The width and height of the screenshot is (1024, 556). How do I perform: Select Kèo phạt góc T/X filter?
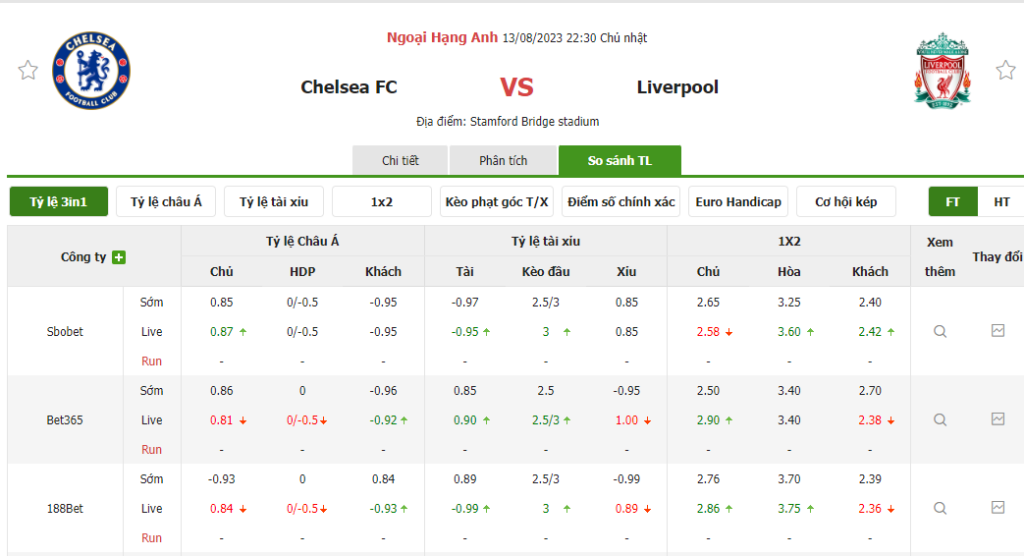(x=497, y=202)
